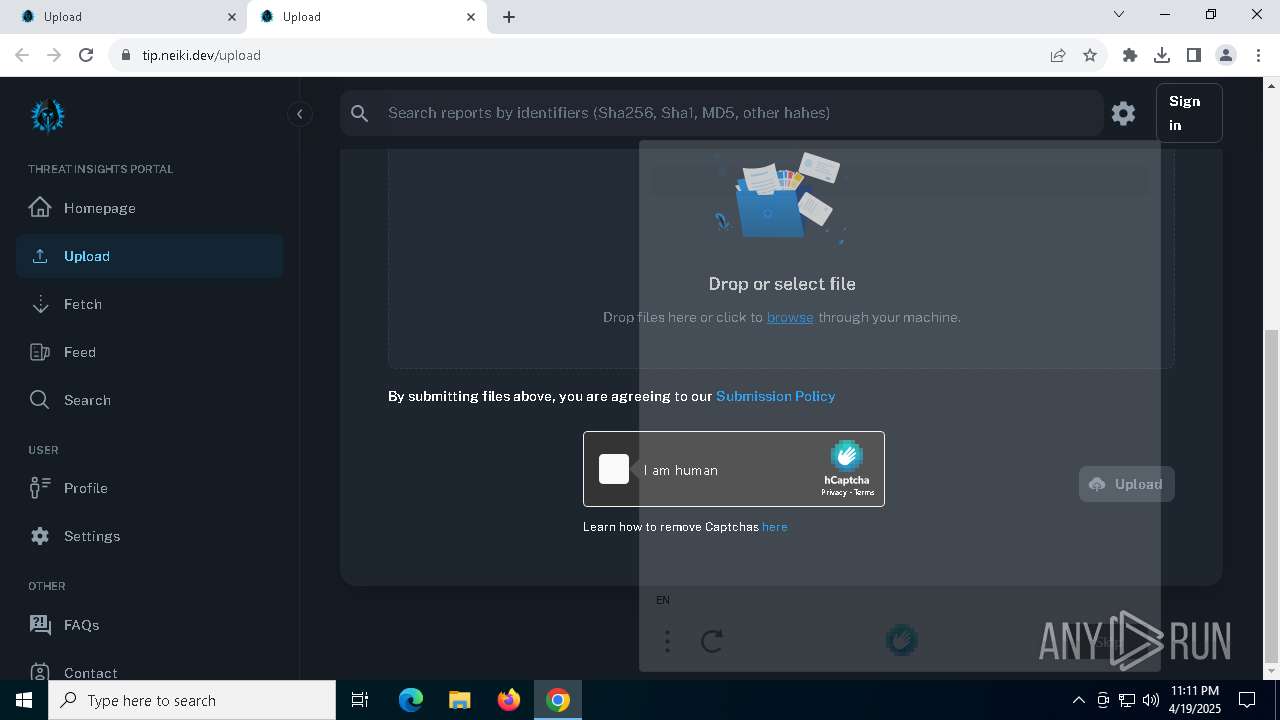This screenshot has width=1280, height=720.
Task: Click the browse link in the drop zone
Action: point(790,317)
